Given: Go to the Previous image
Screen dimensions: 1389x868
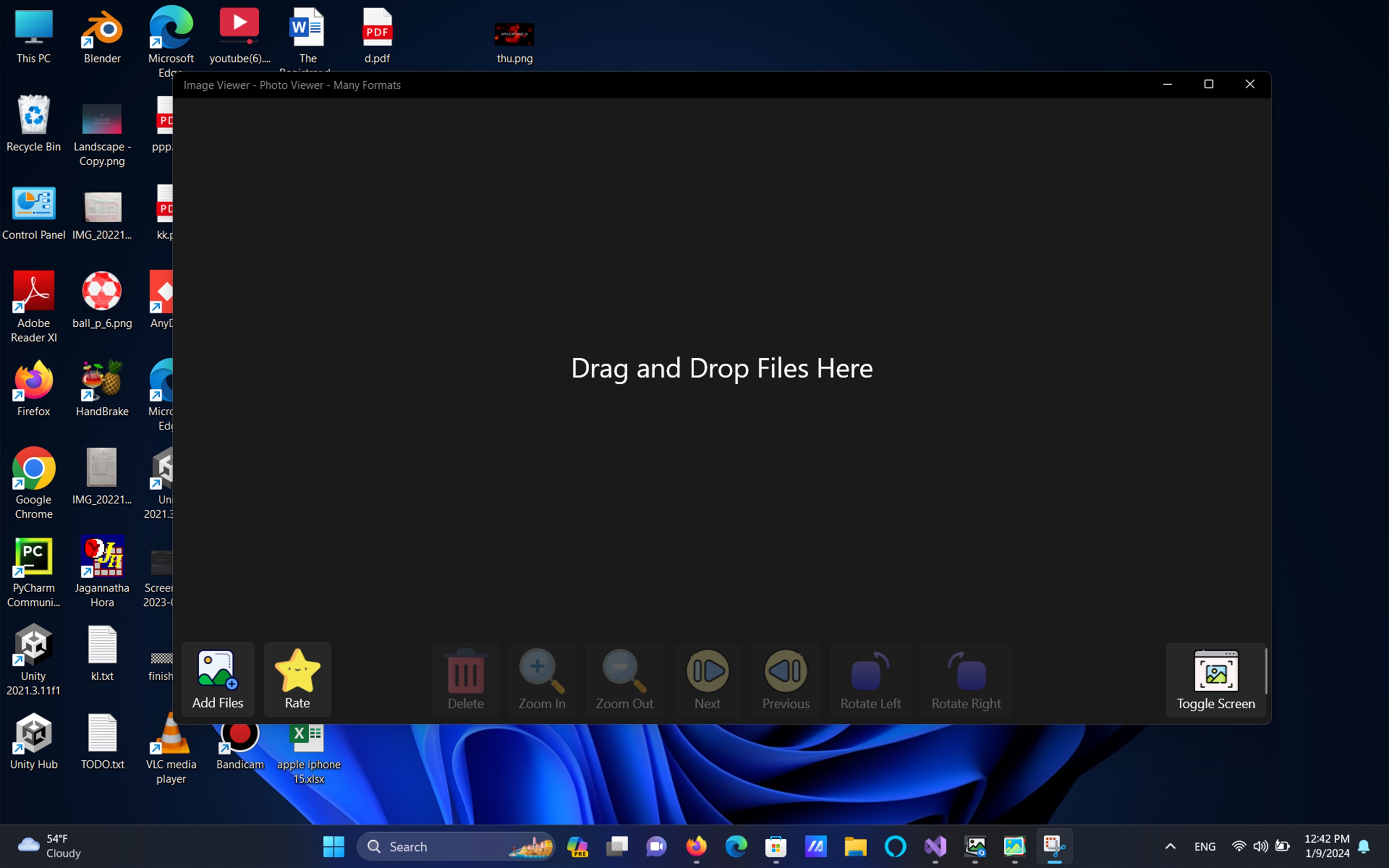Looking at the screenshot, I should click(786, 679).
